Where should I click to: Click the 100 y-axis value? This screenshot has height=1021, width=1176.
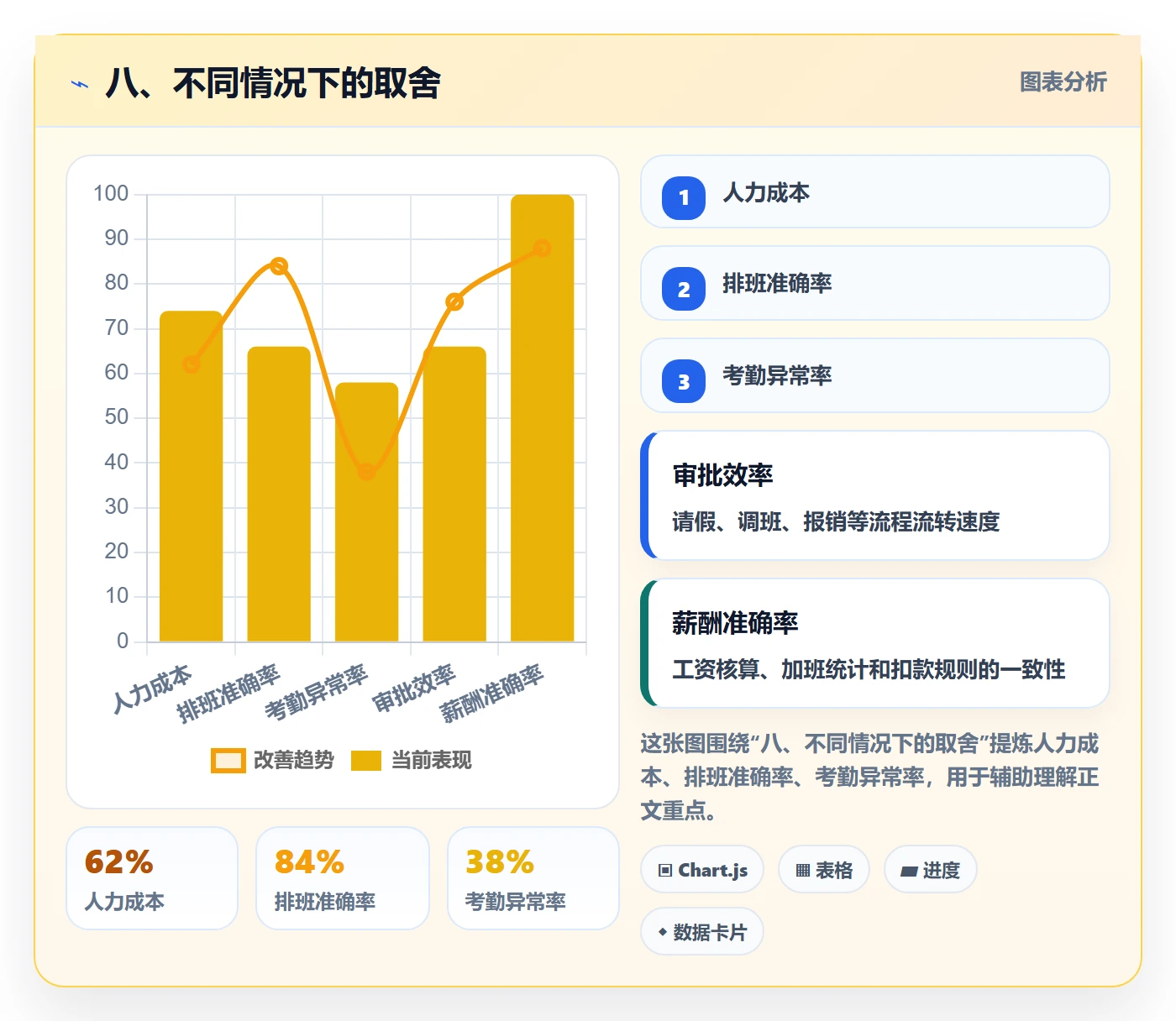click(111, 194)
